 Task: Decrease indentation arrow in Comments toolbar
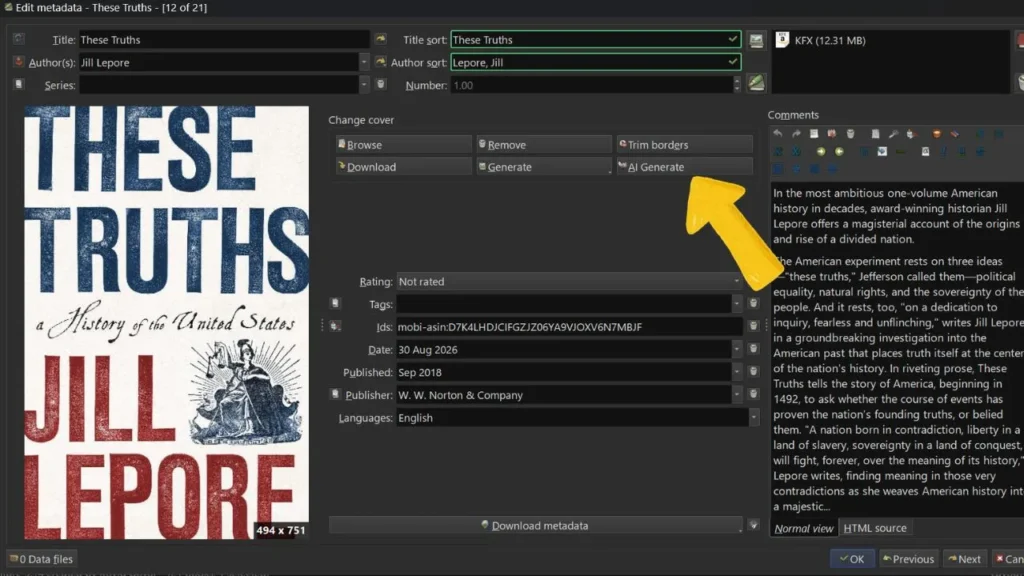839,152
